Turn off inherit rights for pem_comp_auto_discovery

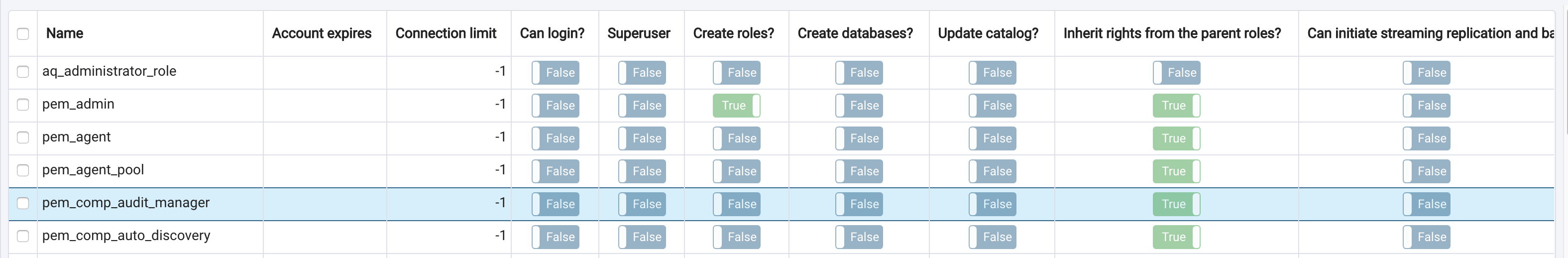(1176, 237)
